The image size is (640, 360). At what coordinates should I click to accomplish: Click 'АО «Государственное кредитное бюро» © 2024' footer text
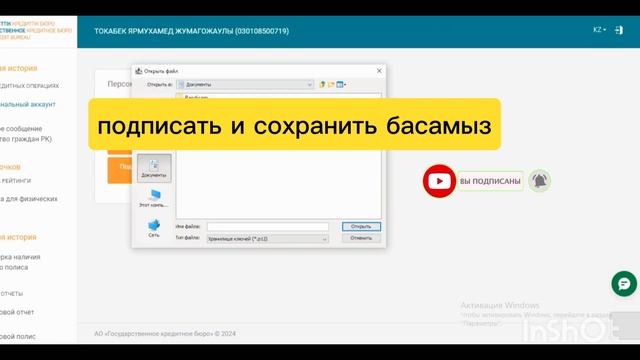(x=165, y=333)
